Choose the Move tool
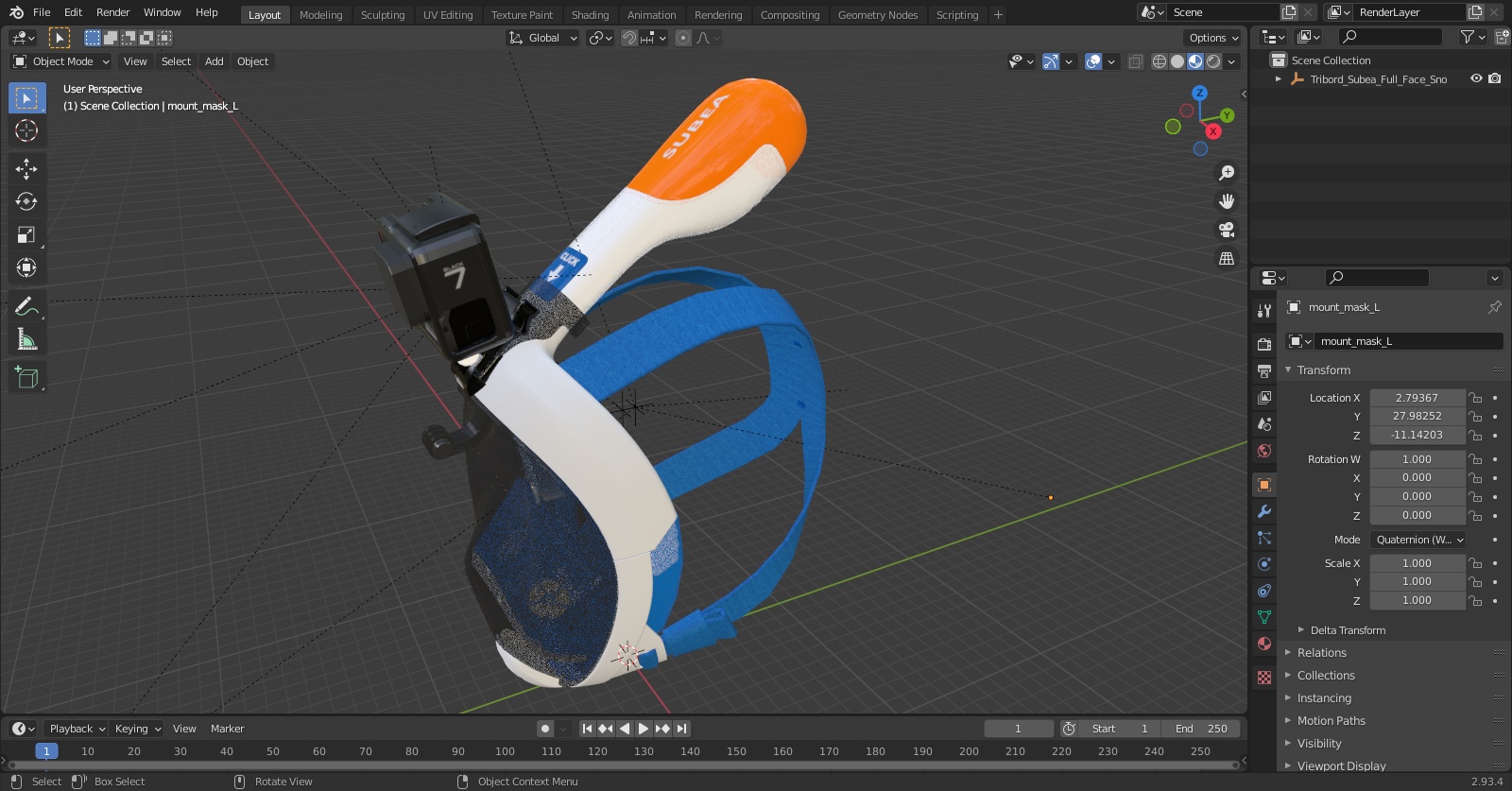Viewport: 1512px width, 791px height. coord(26,168)
